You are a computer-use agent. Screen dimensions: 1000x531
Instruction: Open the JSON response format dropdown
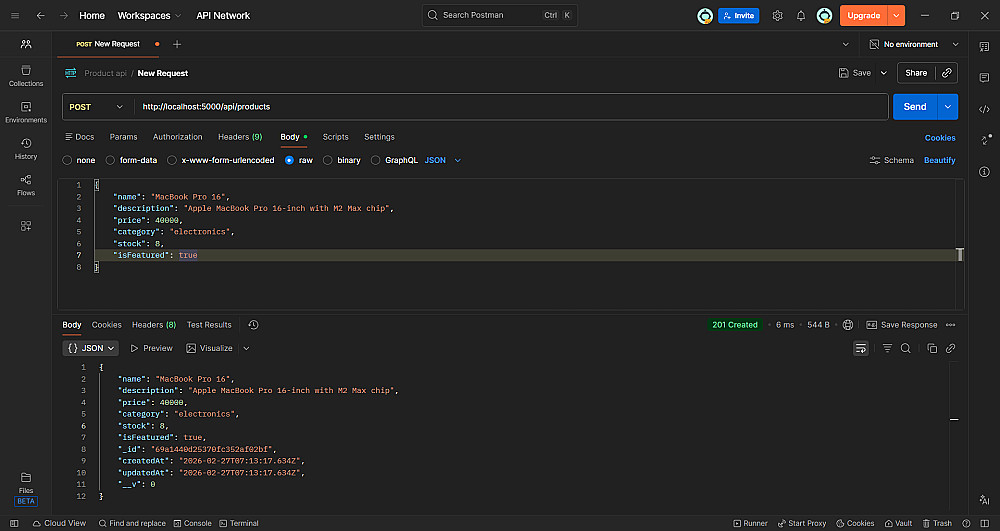pyautogui.click(x=90, y=348)
